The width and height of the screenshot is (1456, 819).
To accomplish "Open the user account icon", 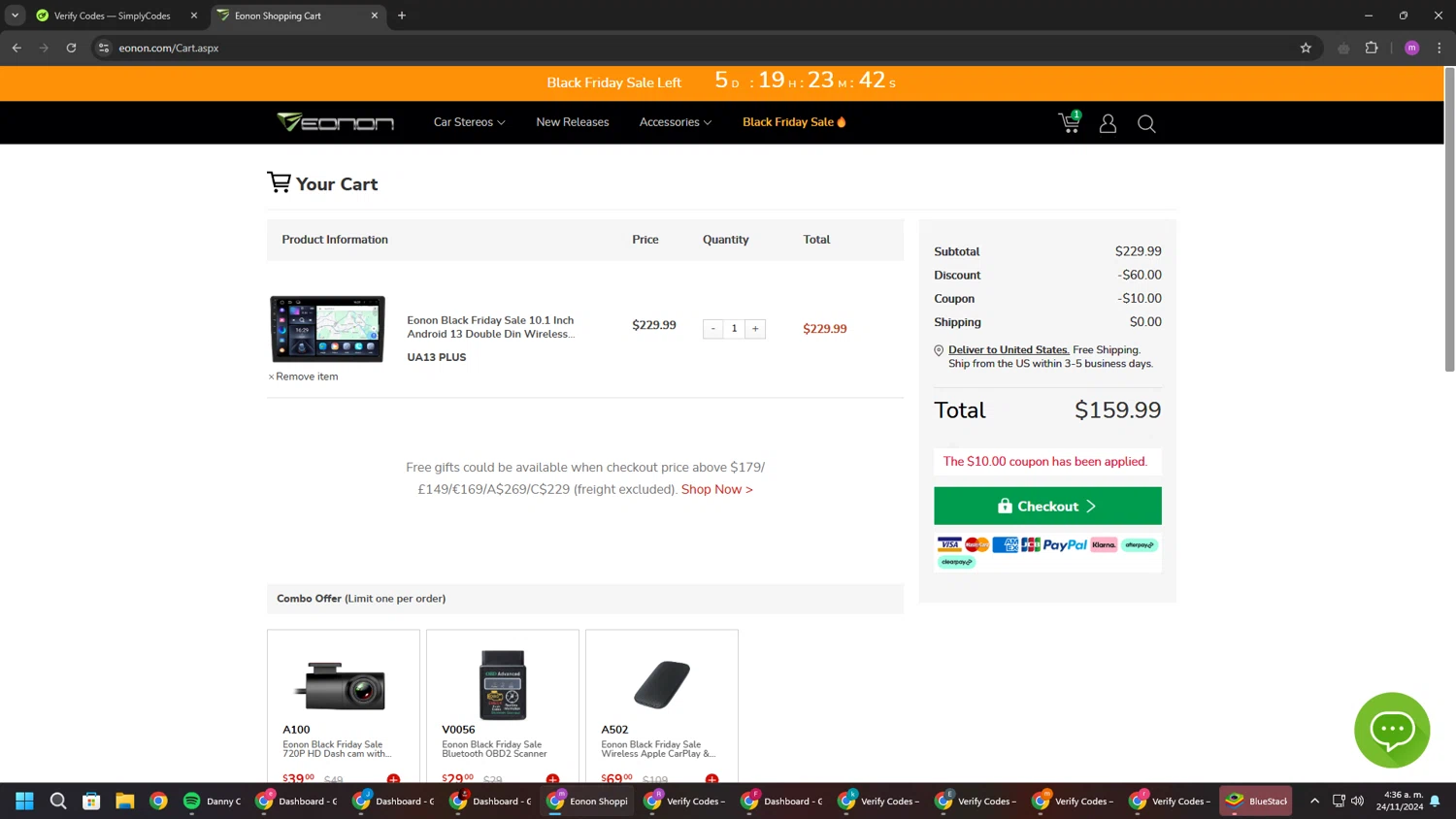I will pyautogui.click(x=1108, y=123).
